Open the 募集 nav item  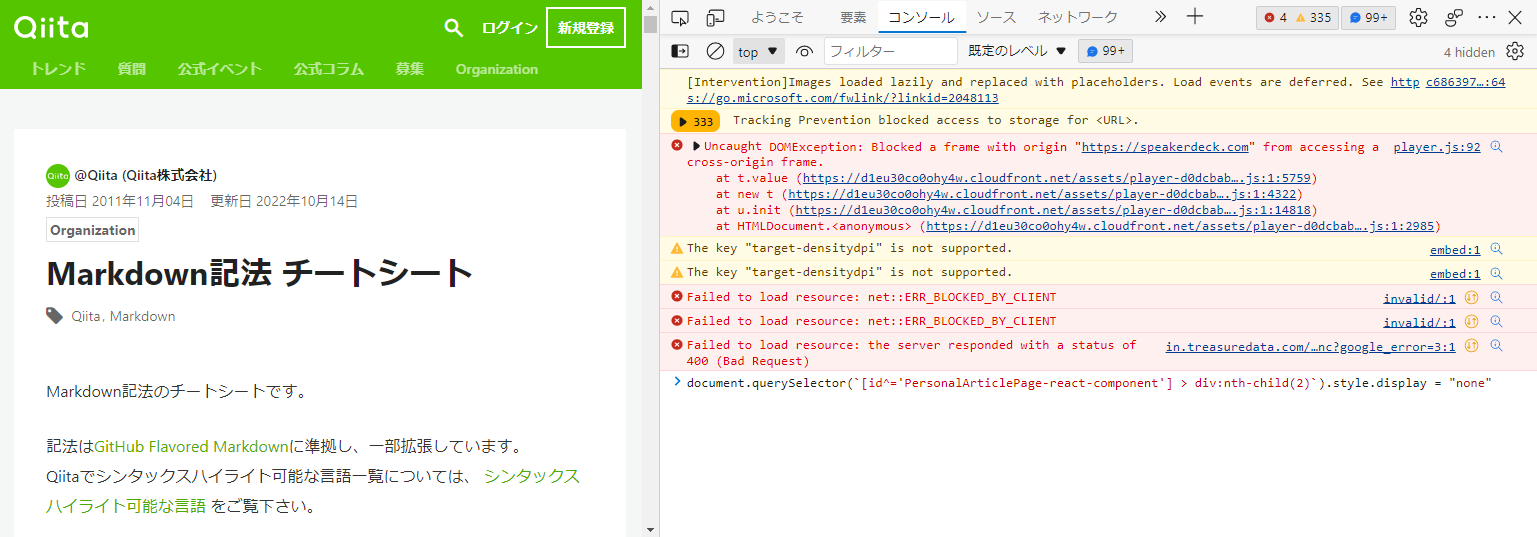[x=409, y=69]
